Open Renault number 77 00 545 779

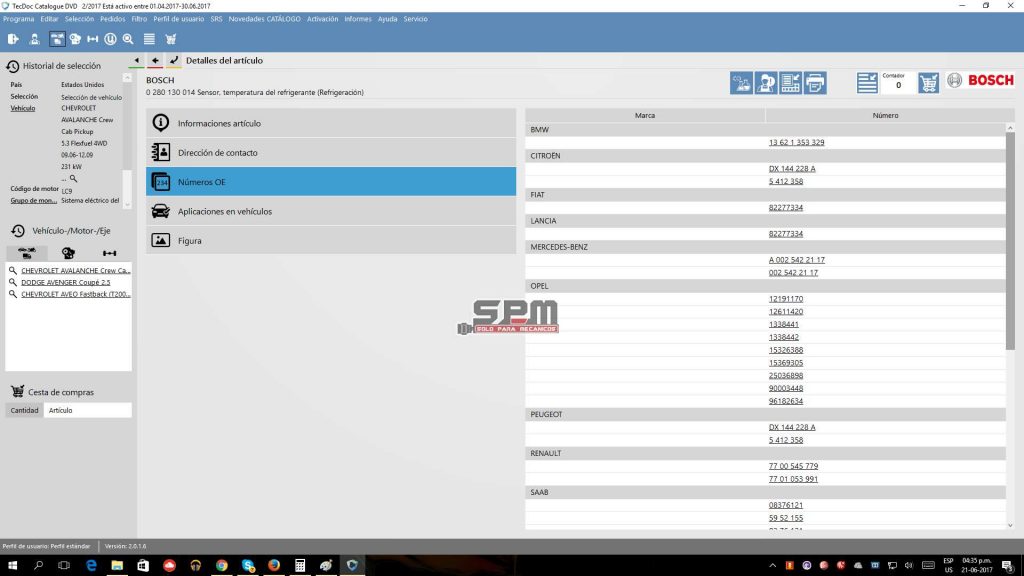click(x=793, y=466)
